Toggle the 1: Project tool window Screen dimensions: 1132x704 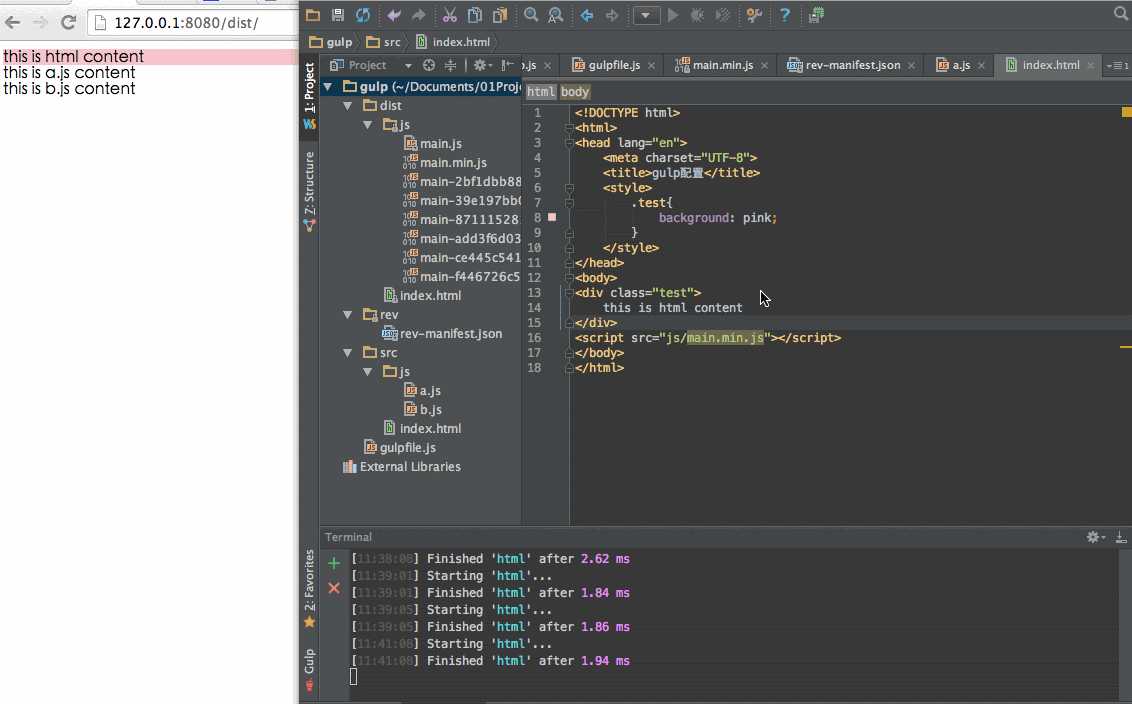point(309,88)
